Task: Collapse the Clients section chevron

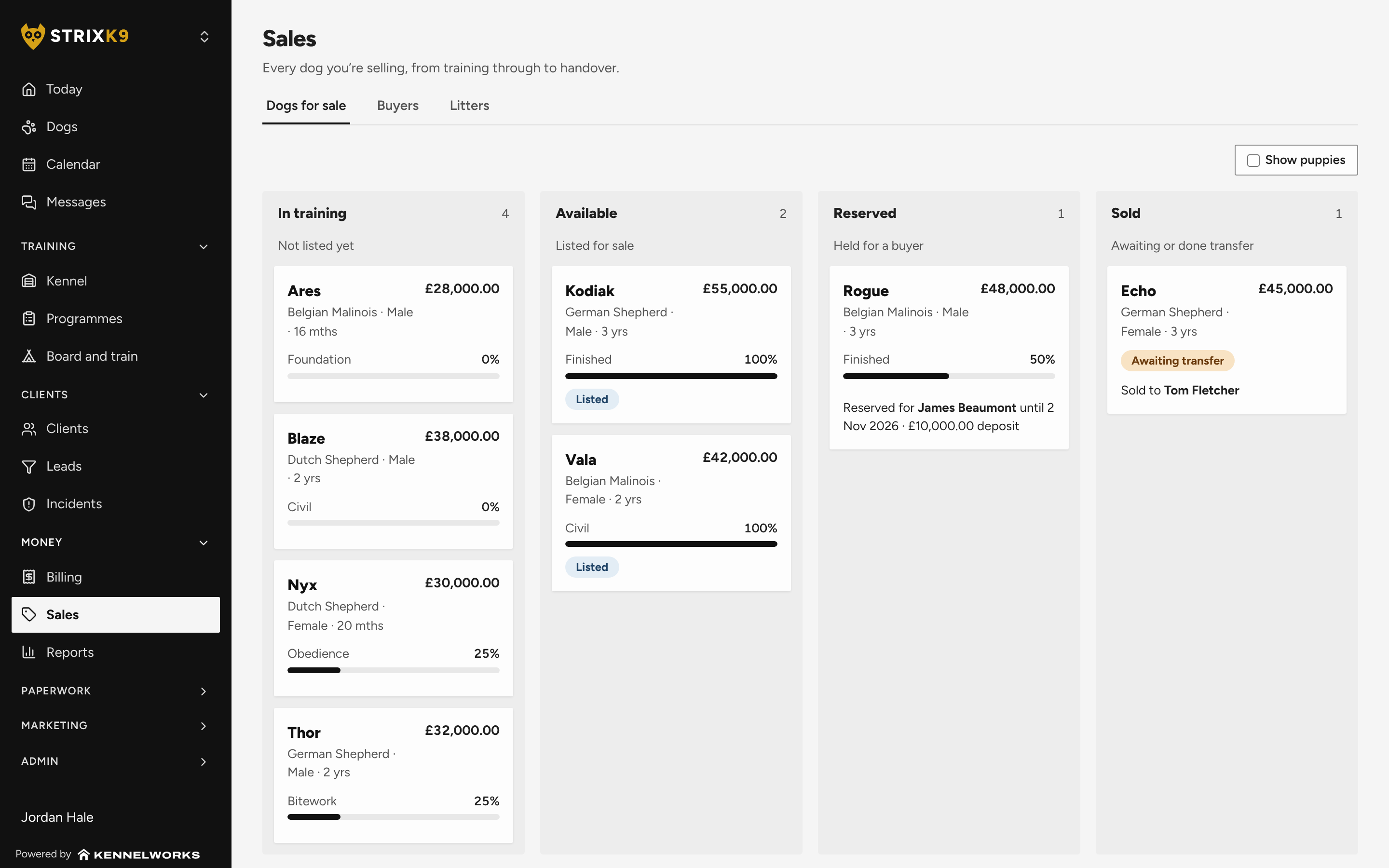Action: tap(203, 395)
